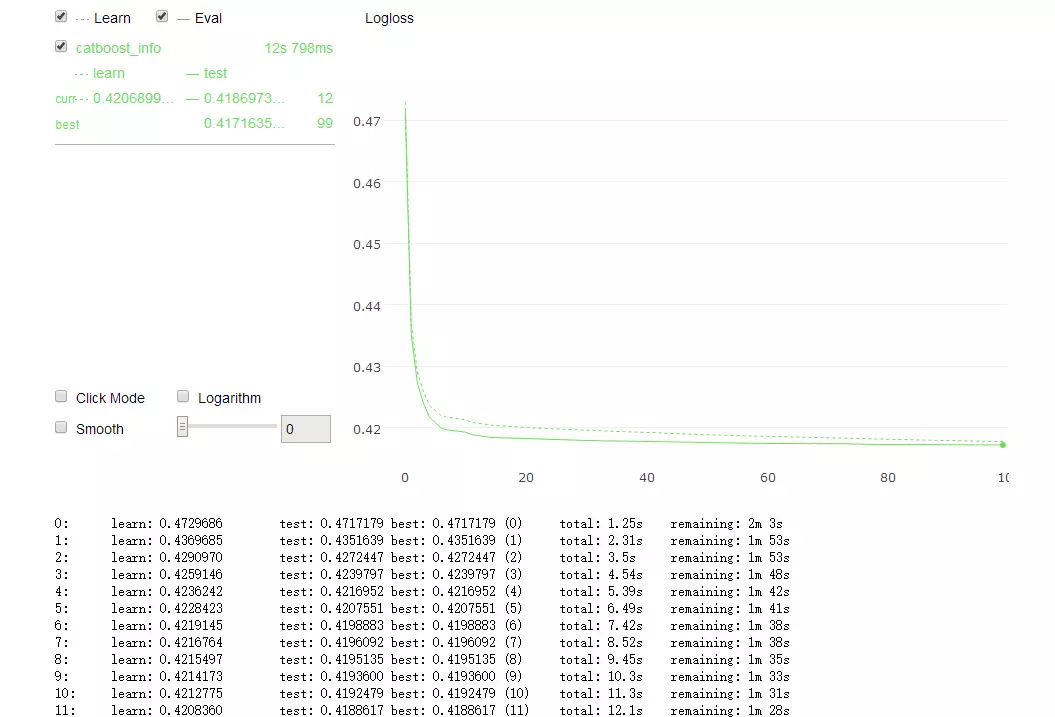The image size is (1055, 717).
Task: Click x-axis label 80
Action: pos(887,478)
